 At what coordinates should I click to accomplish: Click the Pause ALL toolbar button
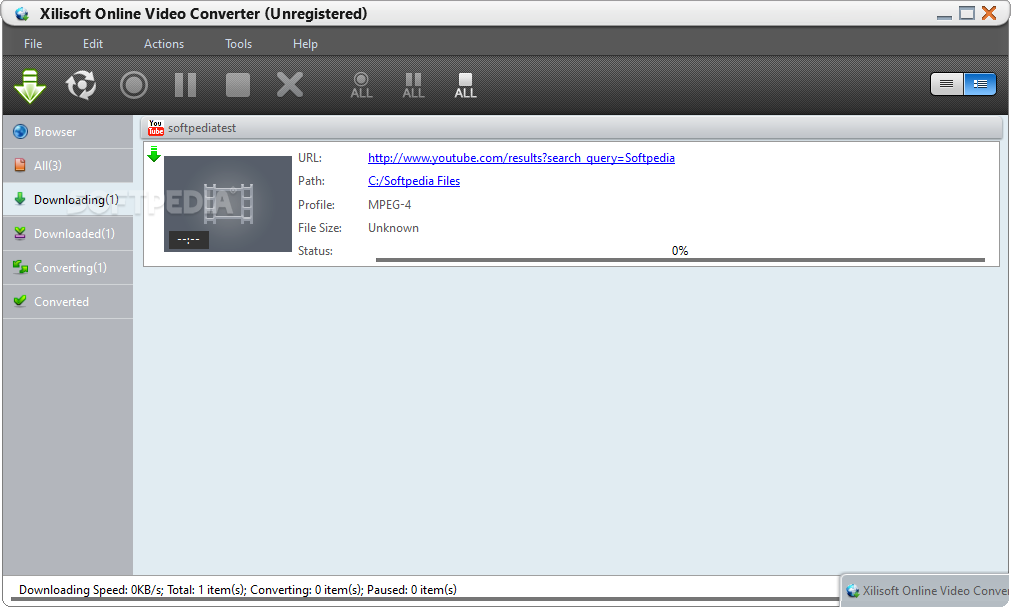coord(413,85)
